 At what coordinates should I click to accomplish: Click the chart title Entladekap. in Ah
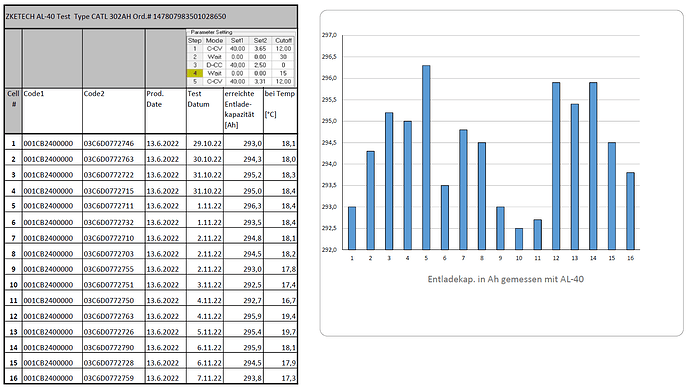[506, 279]
